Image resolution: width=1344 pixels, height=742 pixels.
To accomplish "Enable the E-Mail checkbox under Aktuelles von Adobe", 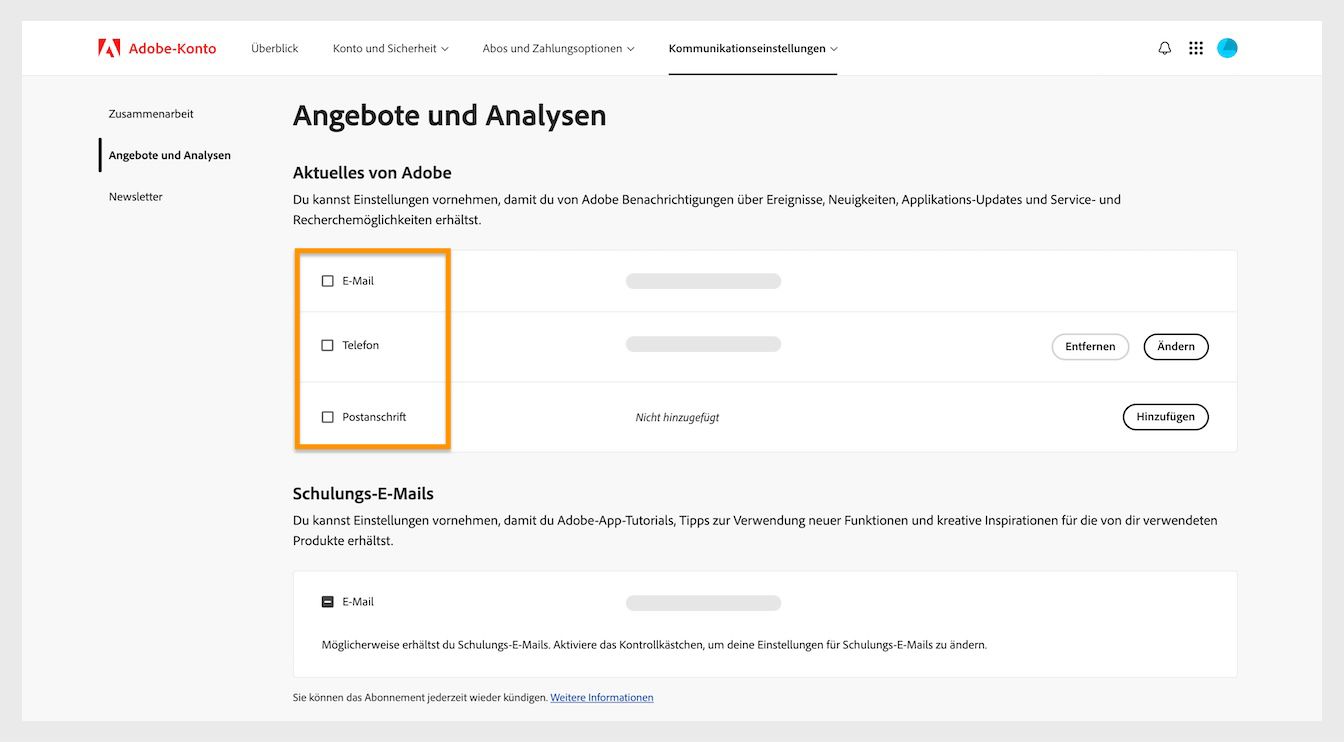I will click(x=327, y=281).
